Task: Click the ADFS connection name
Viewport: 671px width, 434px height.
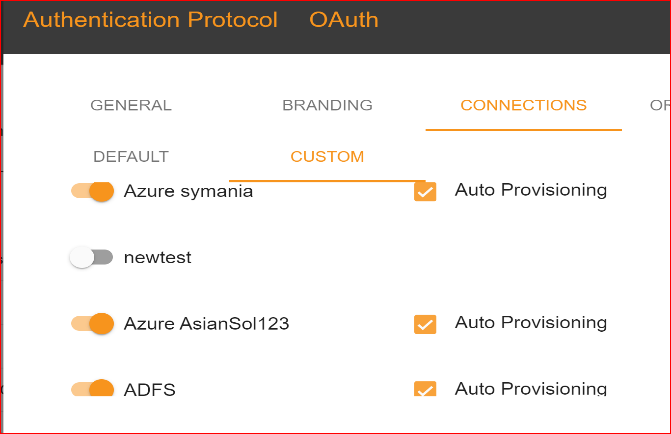Action: coord(150,390)
